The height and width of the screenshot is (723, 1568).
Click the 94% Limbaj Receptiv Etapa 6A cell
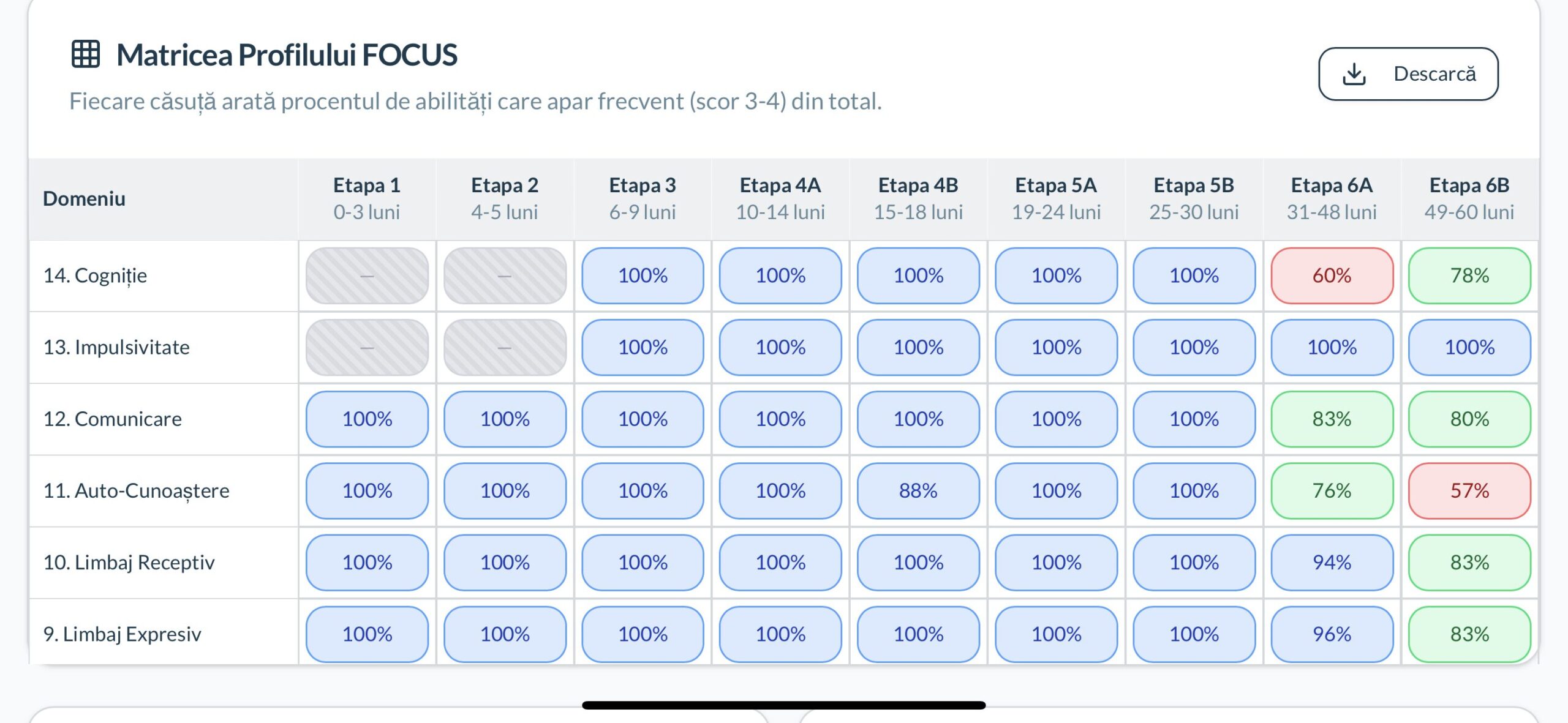tap(1332, 562)
